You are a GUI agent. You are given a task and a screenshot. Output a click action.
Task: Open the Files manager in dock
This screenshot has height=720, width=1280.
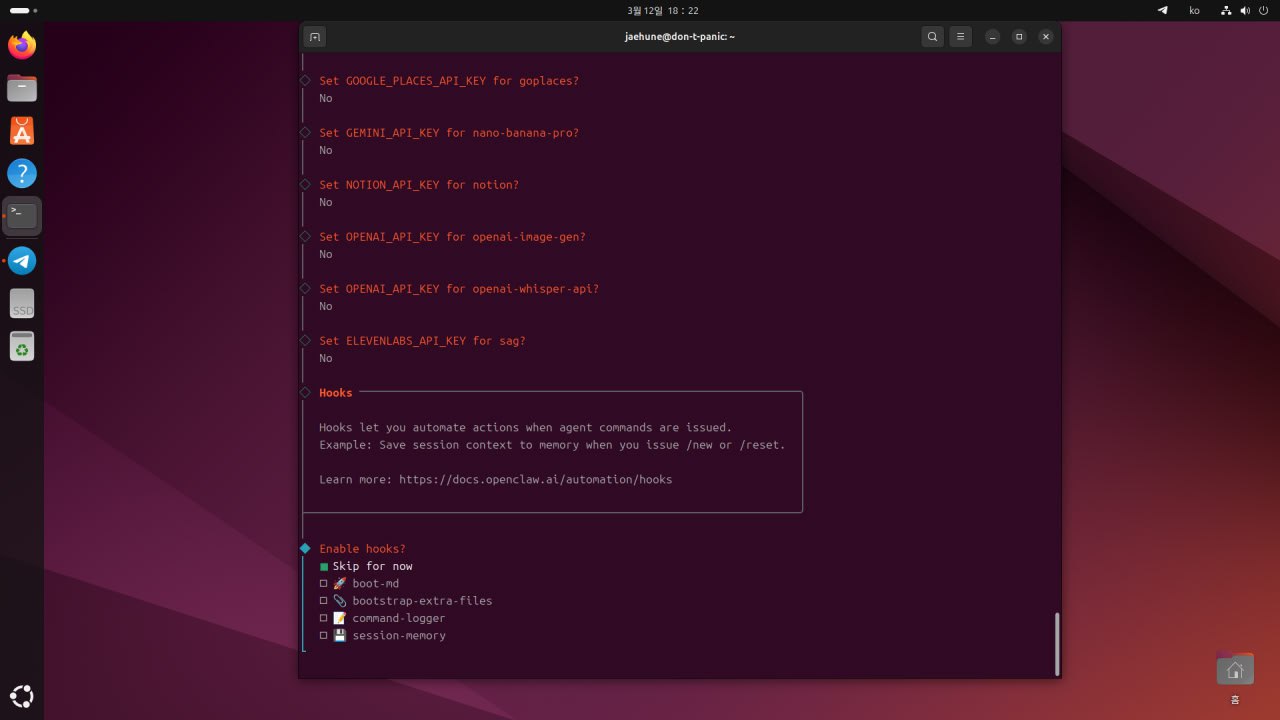point(22,88)
